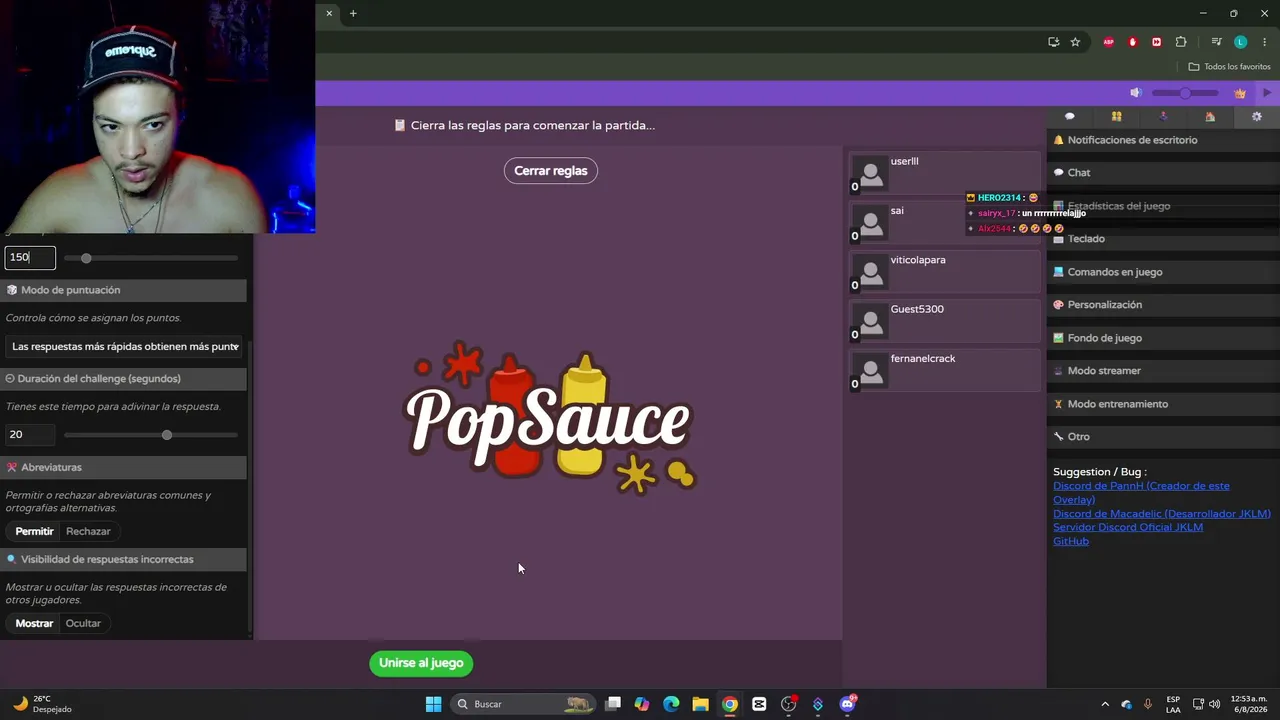Expand Fondo de juego section
Viewport: 1280px width, 720px height.
[1163, 338]
